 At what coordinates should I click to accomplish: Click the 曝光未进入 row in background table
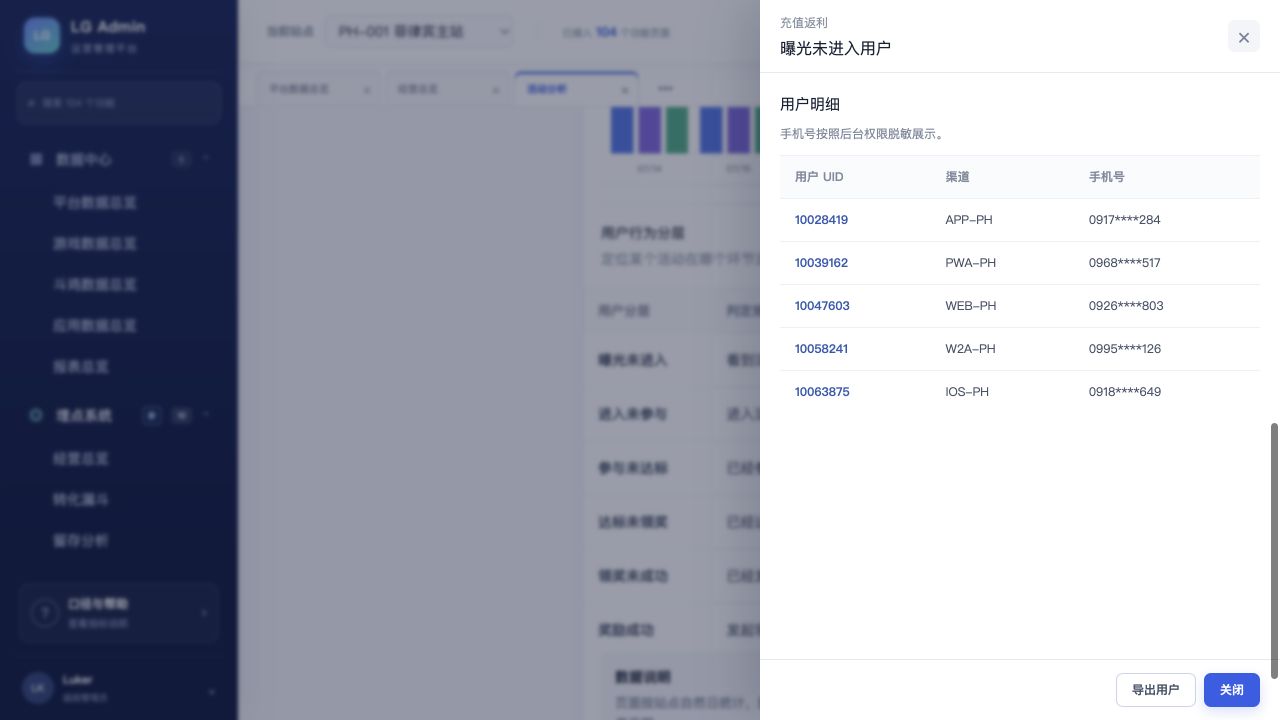672,360
